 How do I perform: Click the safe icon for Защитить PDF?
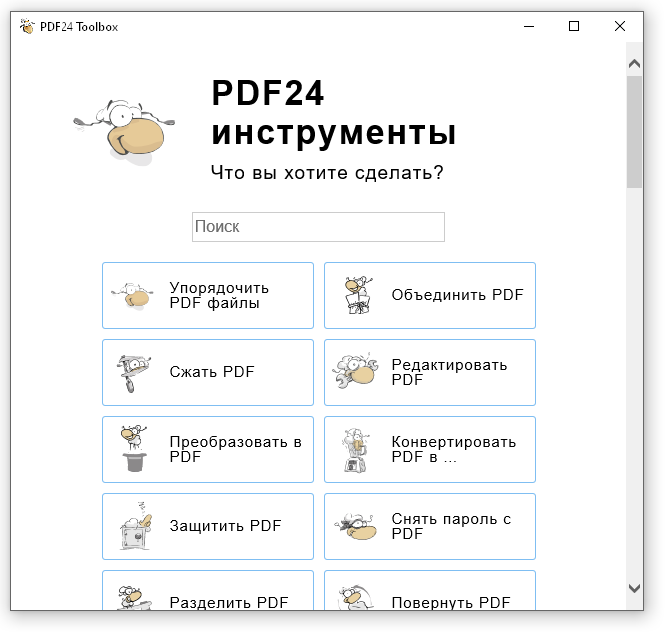tap(136, 526)
